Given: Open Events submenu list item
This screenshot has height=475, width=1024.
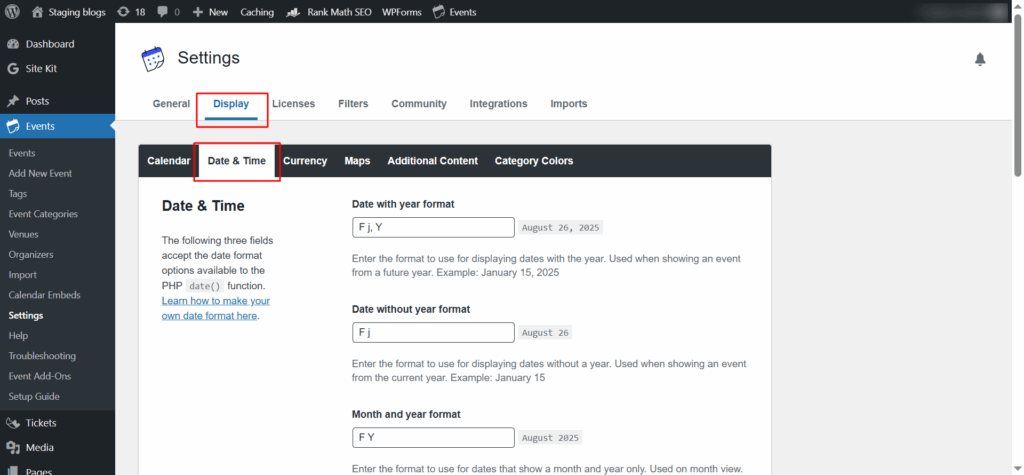Looking at the screenshot, I should [x=22, y=153].
